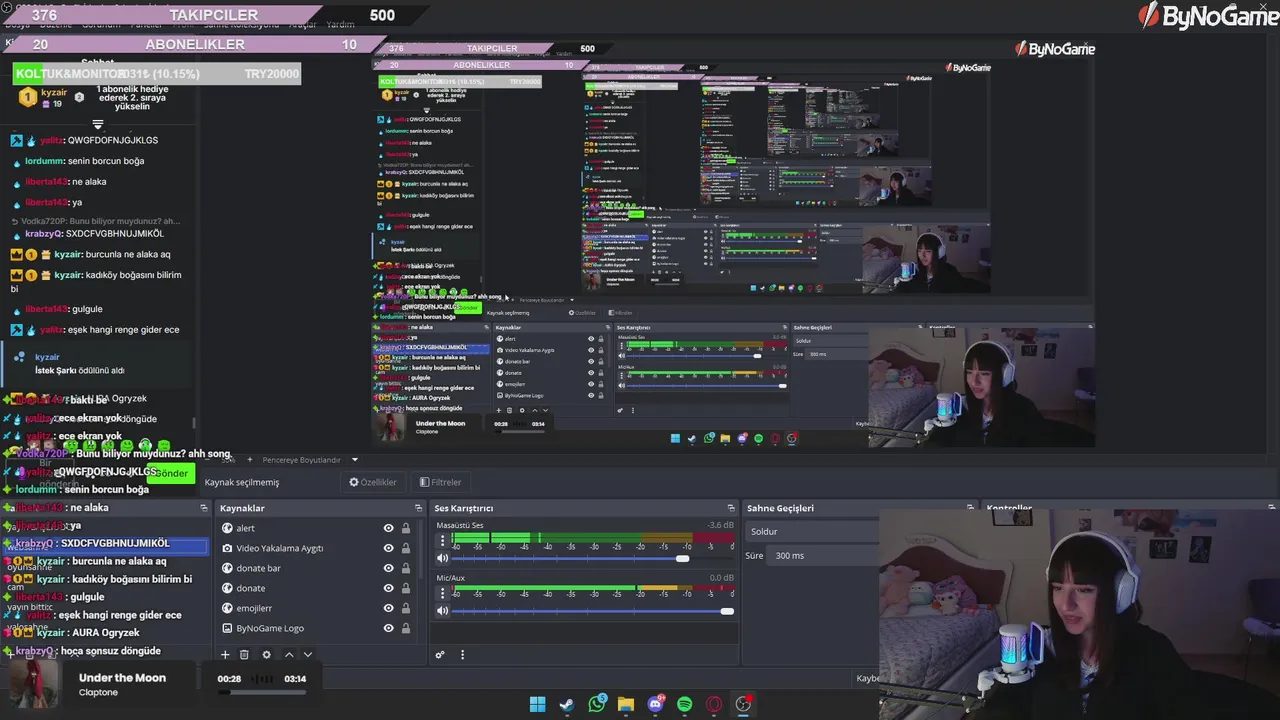Move source up with the up arrow
1280x720 pixels.
click(289, 655)
